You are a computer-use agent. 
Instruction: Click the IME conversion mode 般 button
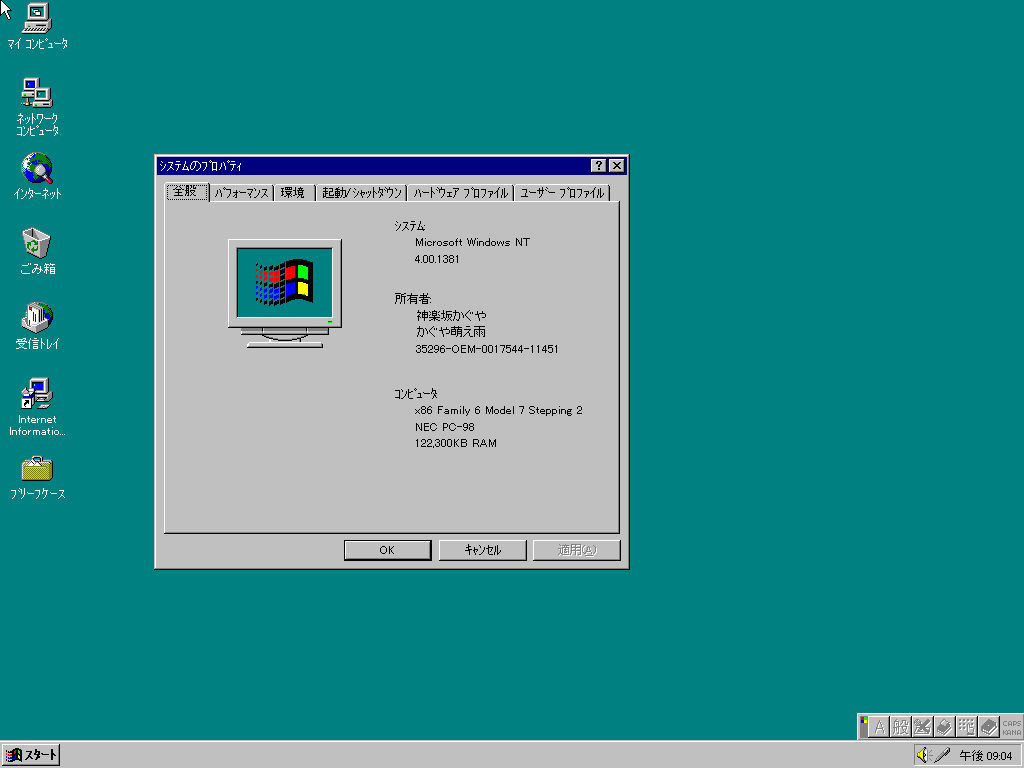pos(901,727)
